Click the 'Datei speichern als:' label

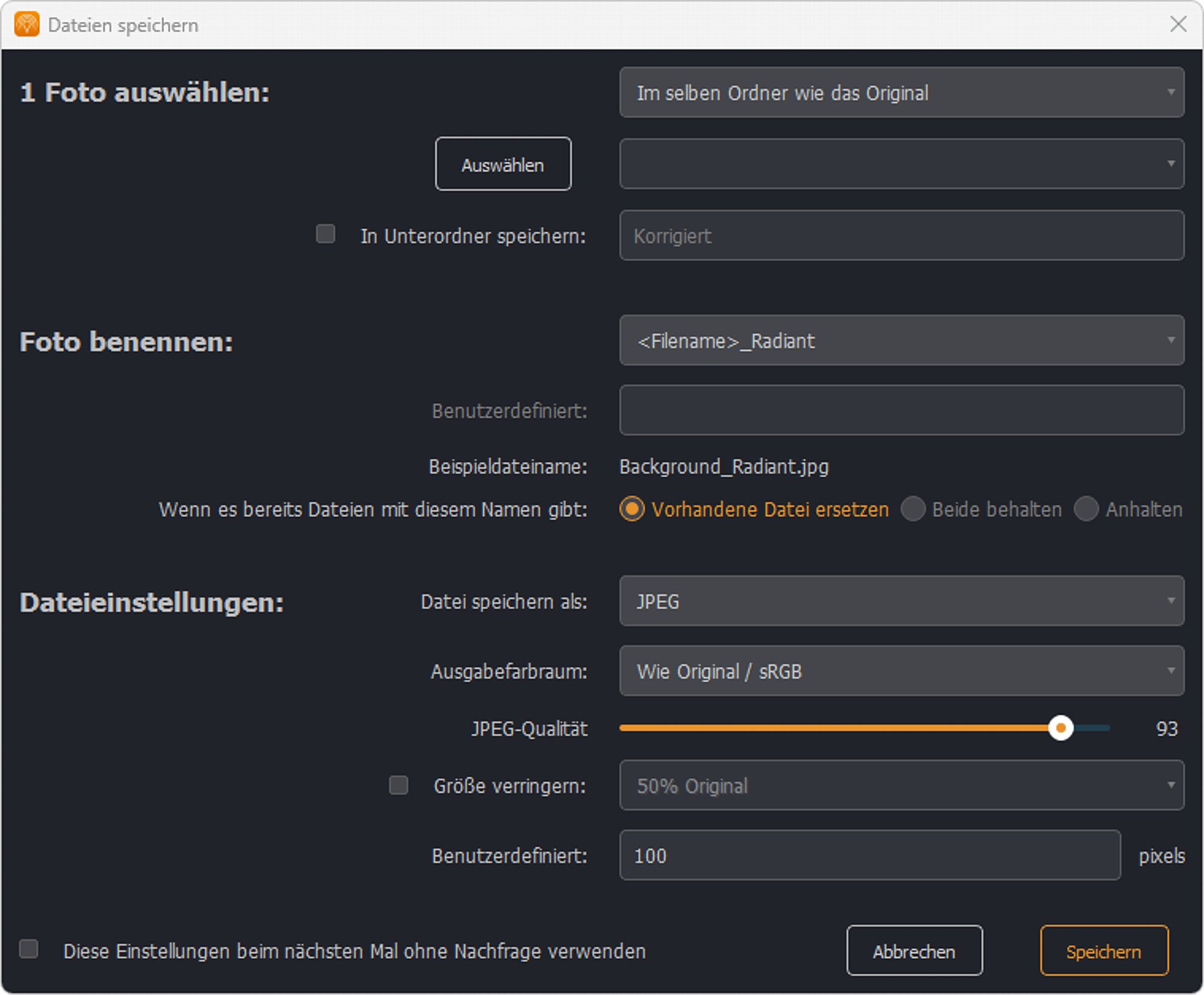pyautogui.click(x=504, y=602)
